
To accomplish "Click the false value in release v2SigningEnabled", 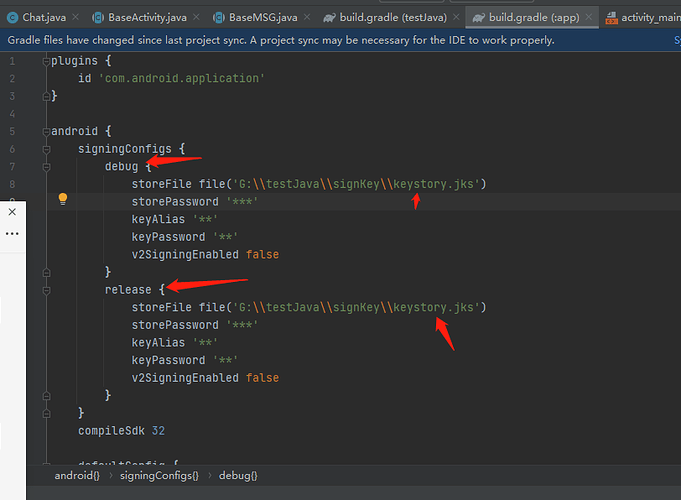I will tap(262, 378).
